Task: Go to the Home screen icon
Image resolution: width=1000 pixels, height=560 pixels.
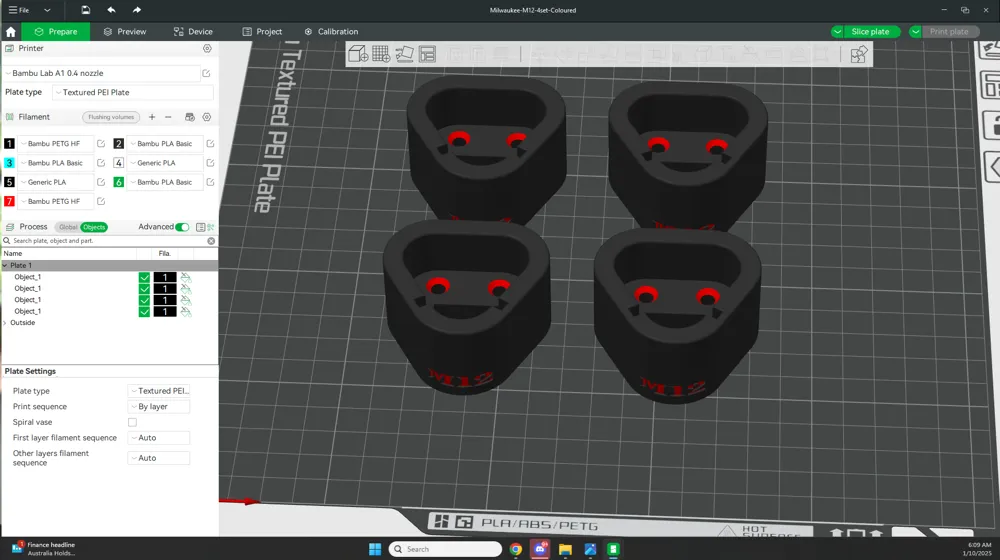Action: pos(11,31)
